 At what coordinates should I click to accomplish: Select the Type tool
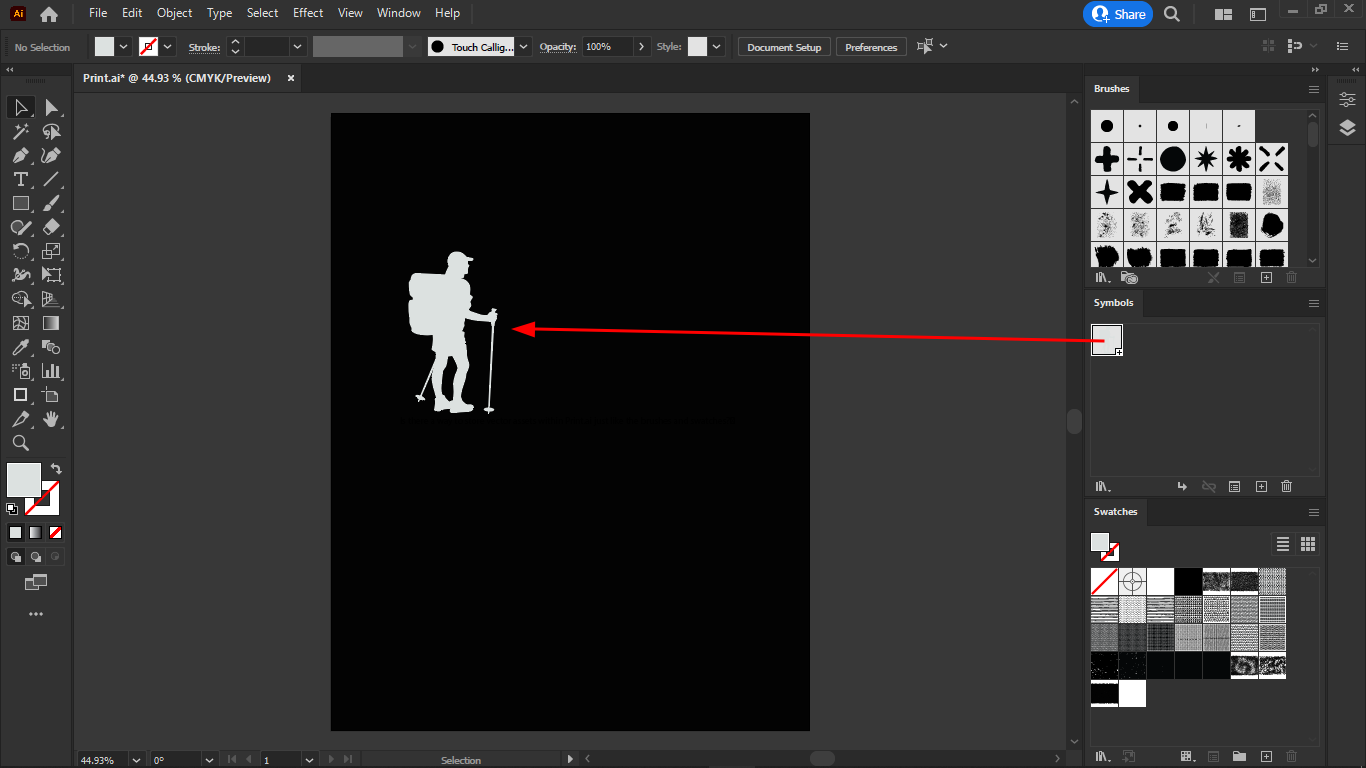[20, 179]
